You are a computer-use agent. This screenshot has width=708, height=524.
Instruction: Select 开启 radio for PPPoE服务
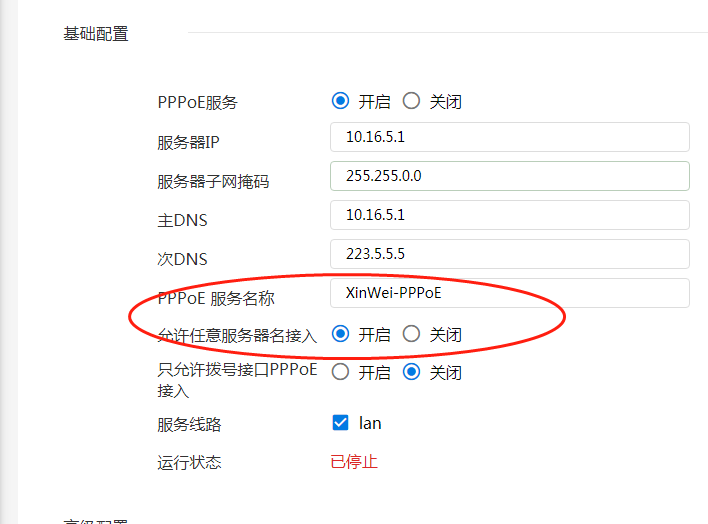pos(340,101)
